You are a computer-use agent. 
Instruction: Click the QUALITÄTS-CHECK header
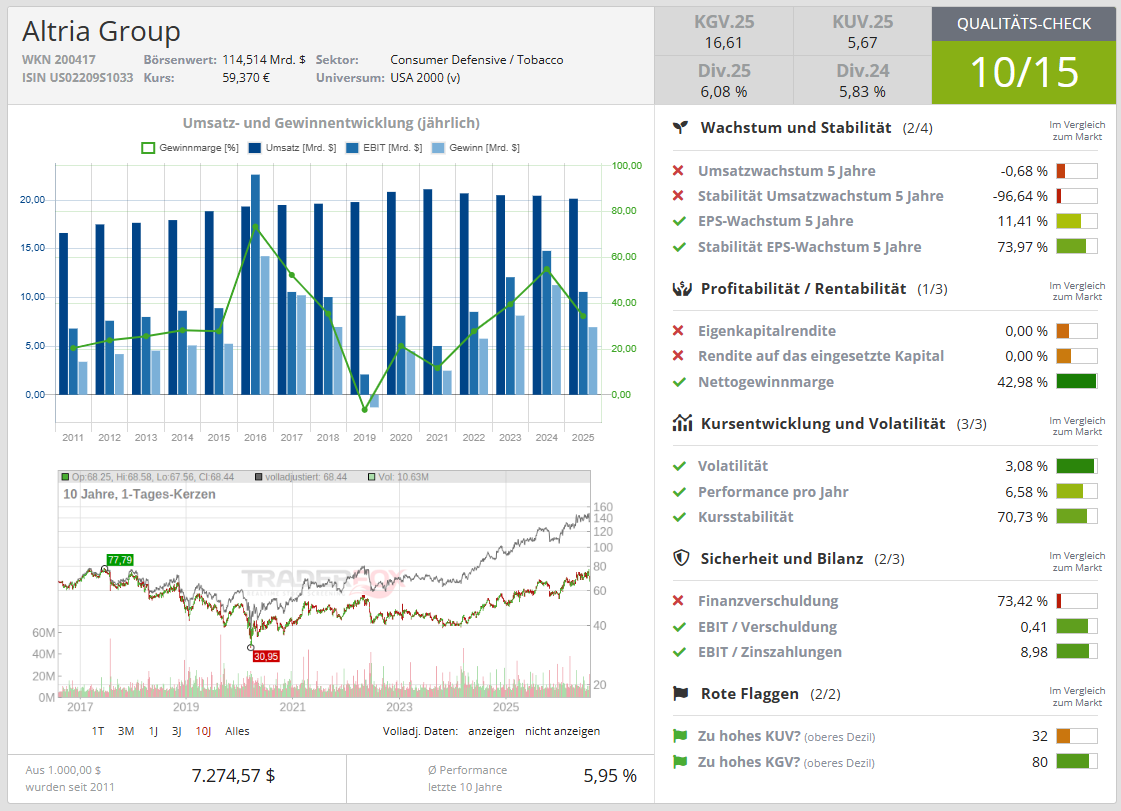pyautogui.click(x=1024, y=24)
